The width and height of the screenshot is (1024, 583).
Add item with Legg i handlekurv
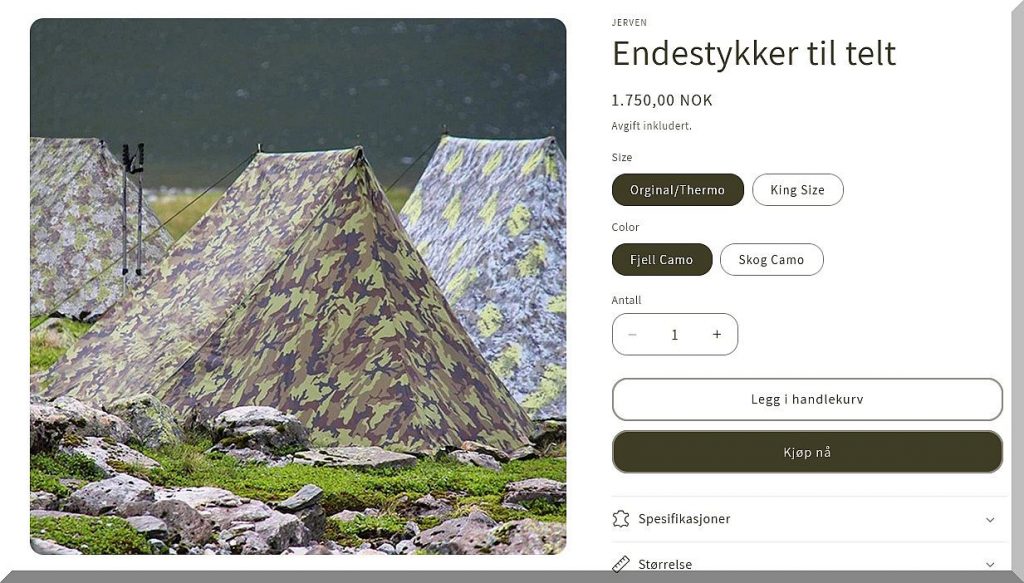pos(807,399)
